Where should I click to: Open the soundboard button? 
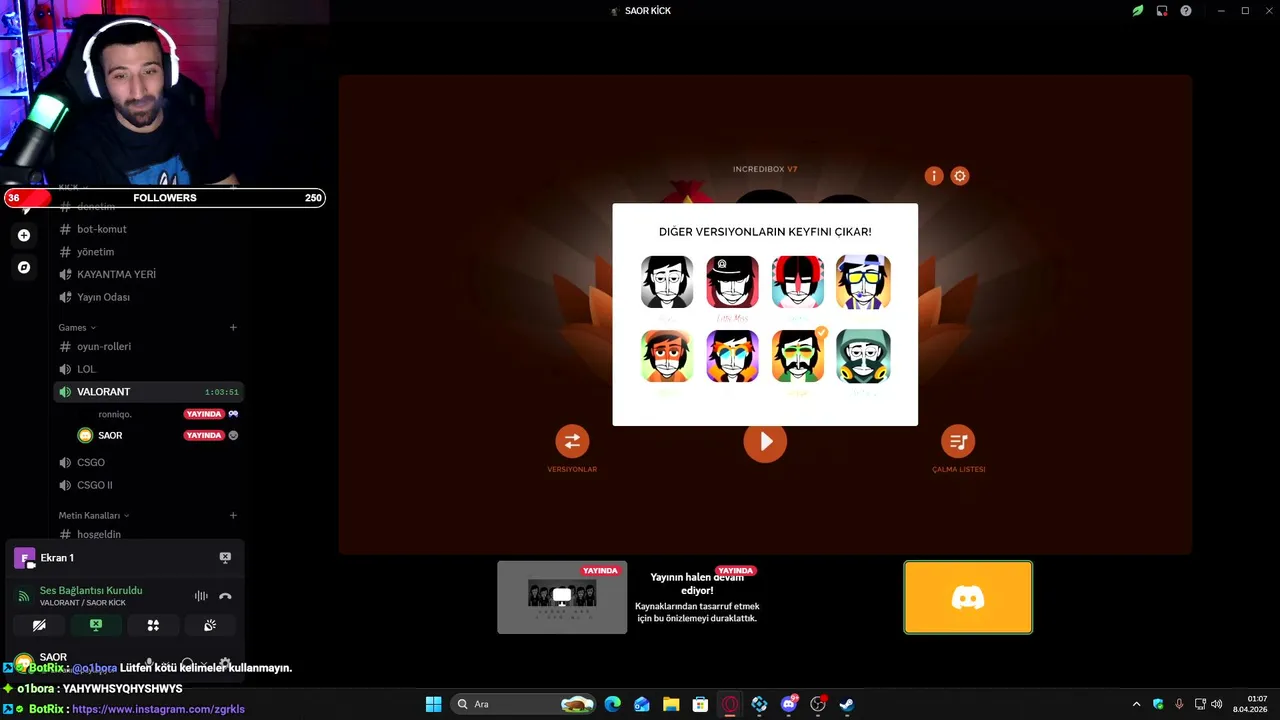pyautogui.click(x=210, y=625)
